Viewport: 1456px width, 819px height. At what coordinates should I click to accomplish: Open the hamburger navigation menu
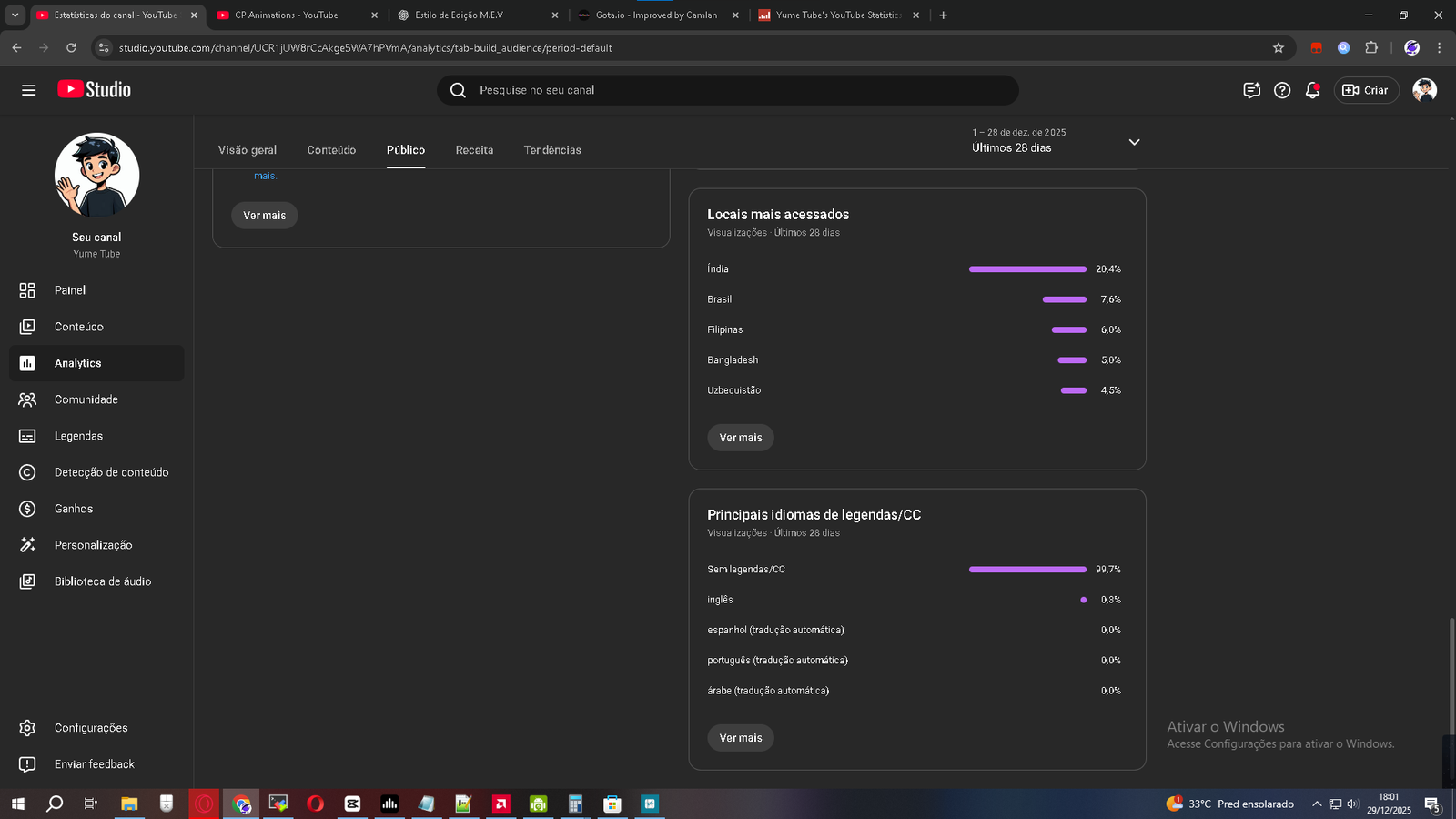pyautogui.click(x=28, y=90)
